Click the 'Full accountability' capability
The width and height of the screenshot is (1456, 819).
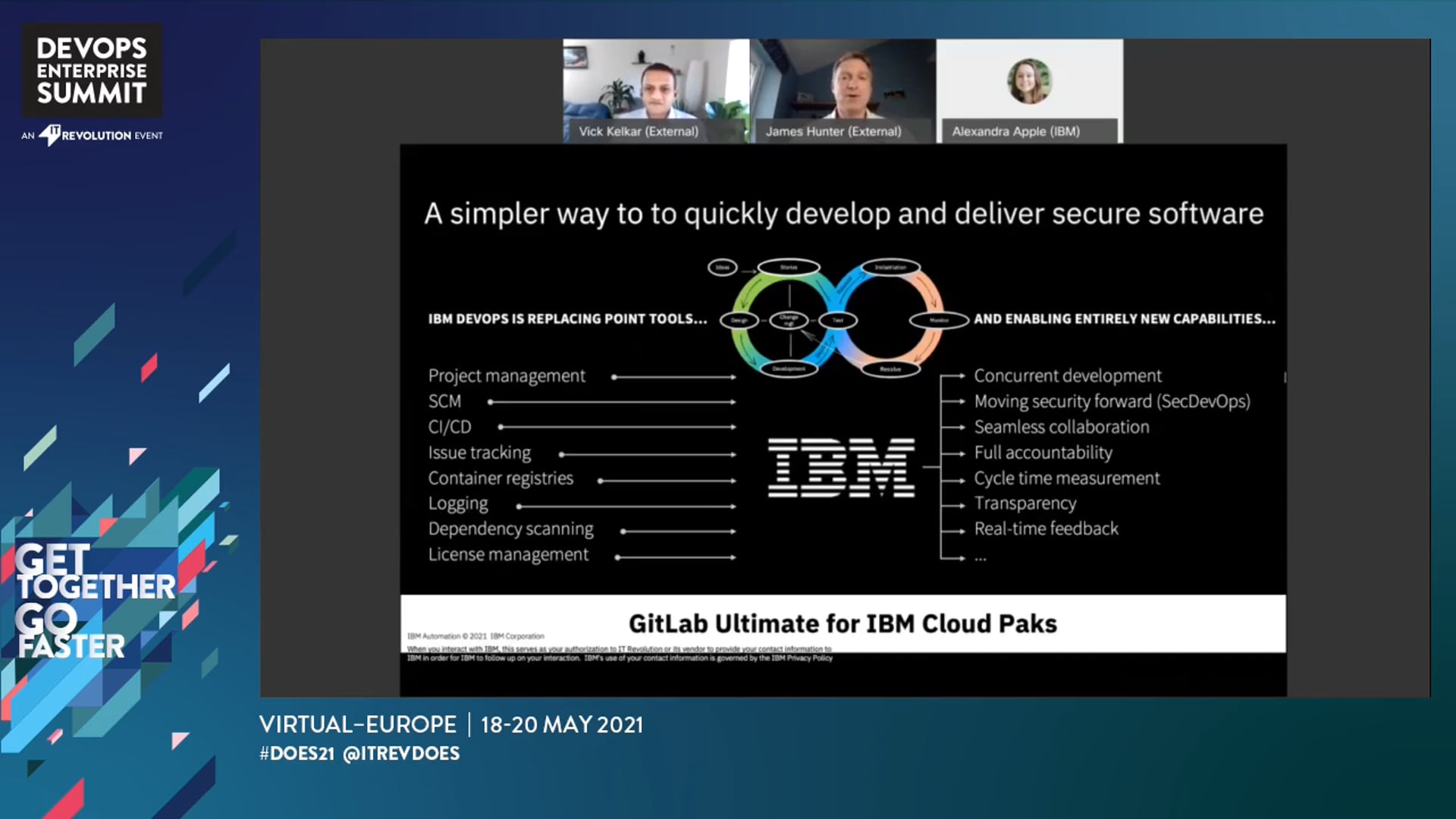[1043, 453]
